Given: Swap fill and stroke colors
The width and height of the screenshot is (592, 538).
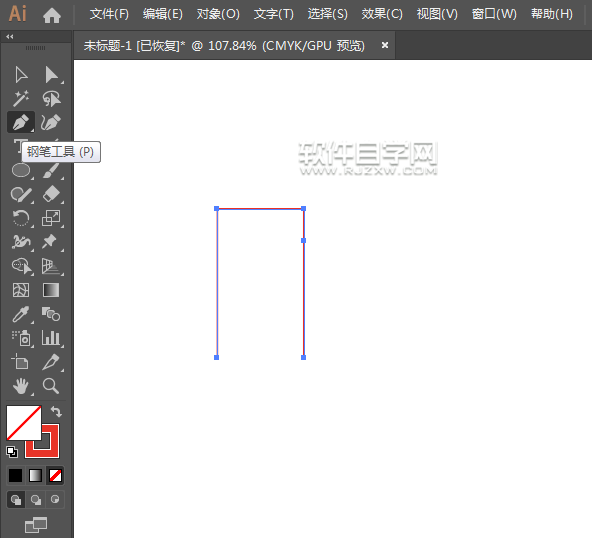Looking at the screenshot, I should pyautogui.click(x=56, y=411).
